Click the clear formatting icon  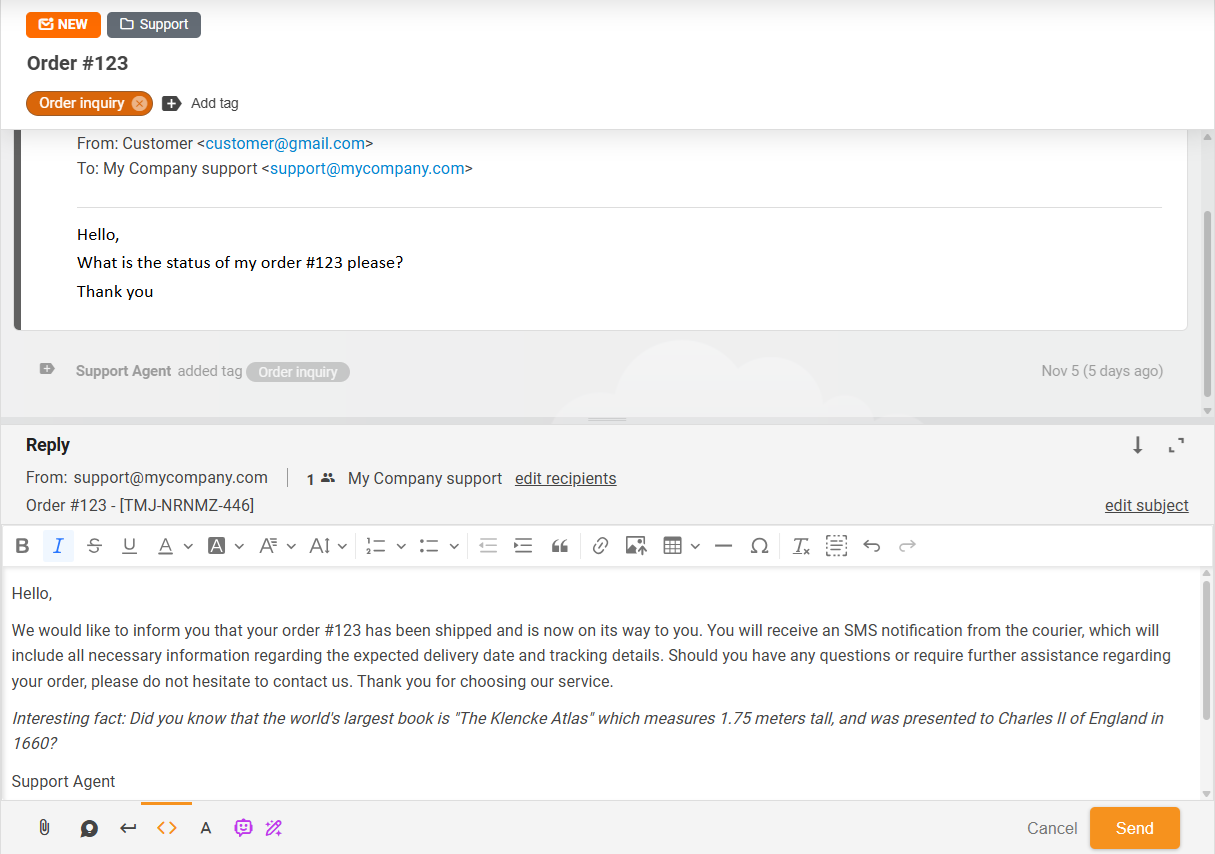(x=800, y=546)
